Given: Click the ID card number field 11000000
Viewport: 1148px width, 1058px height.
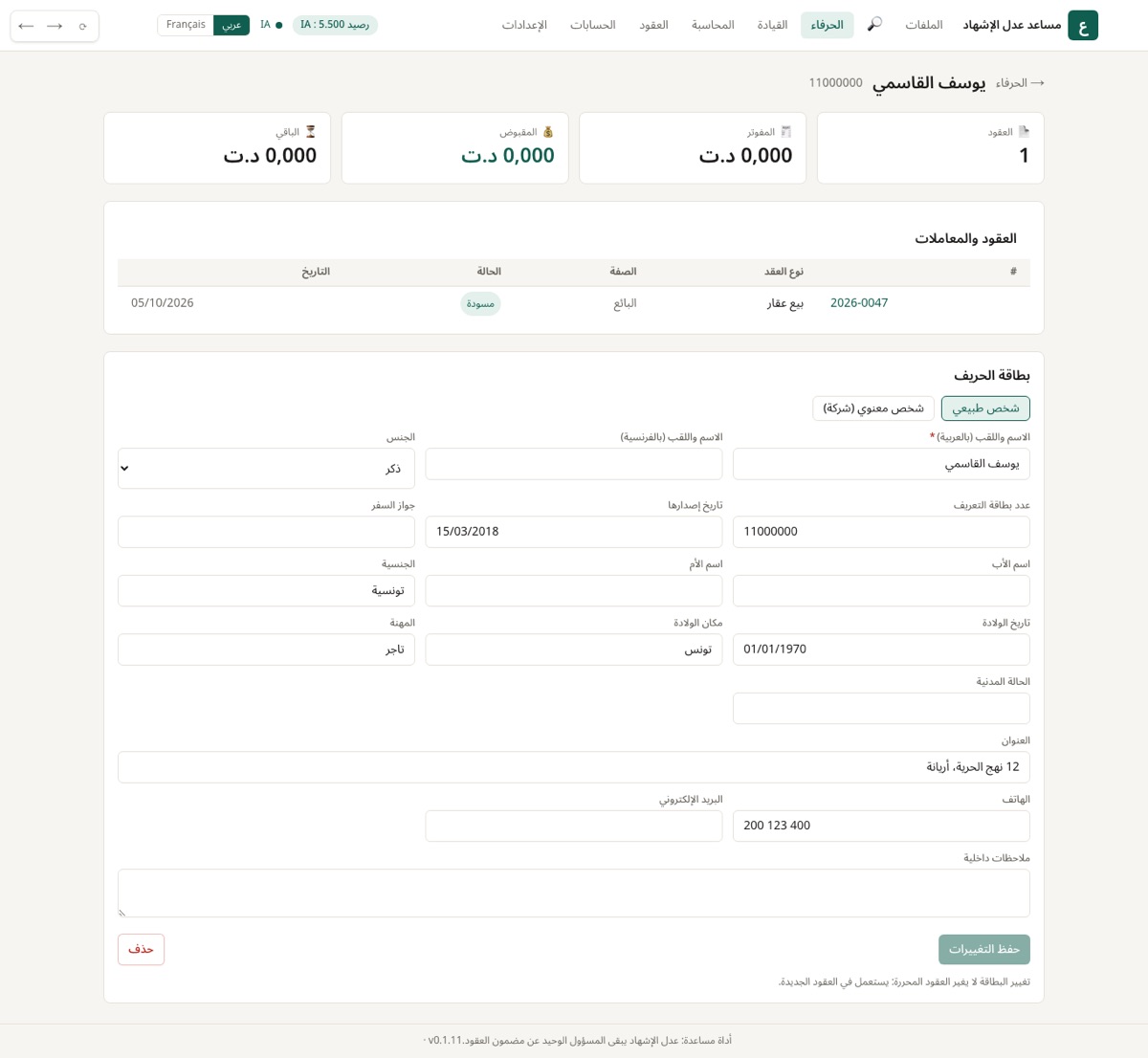Looking at the screenshot, I should [x=881, y=532].
